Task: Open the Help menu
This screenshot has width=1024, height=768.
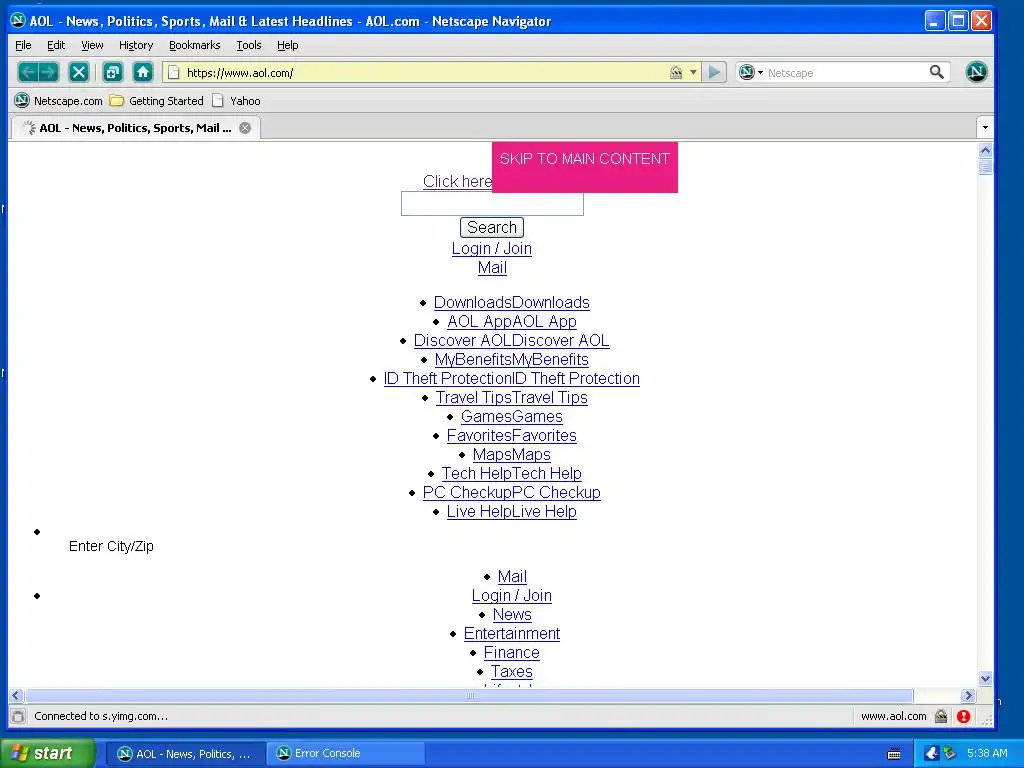Action: coord(287,45)
